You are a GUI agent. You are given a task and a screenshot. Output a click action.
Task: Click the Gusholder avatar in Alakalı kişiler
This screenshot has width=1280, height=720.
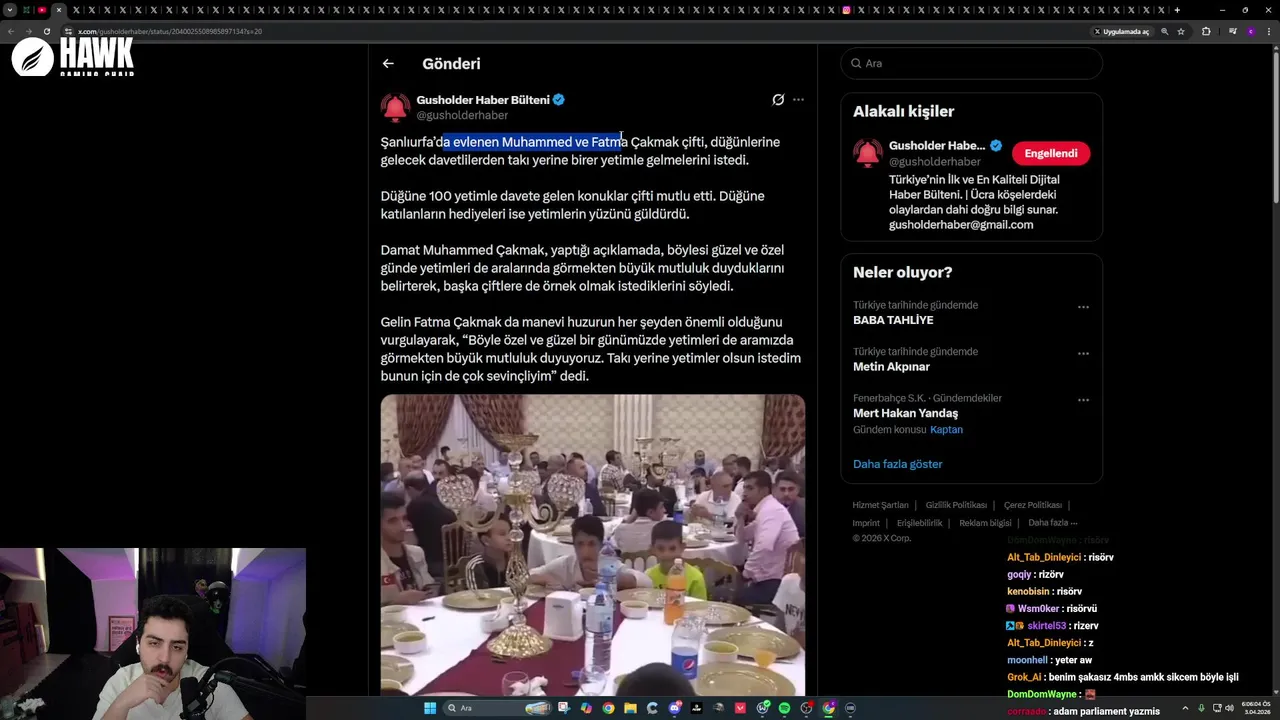[x=867, y=153]
